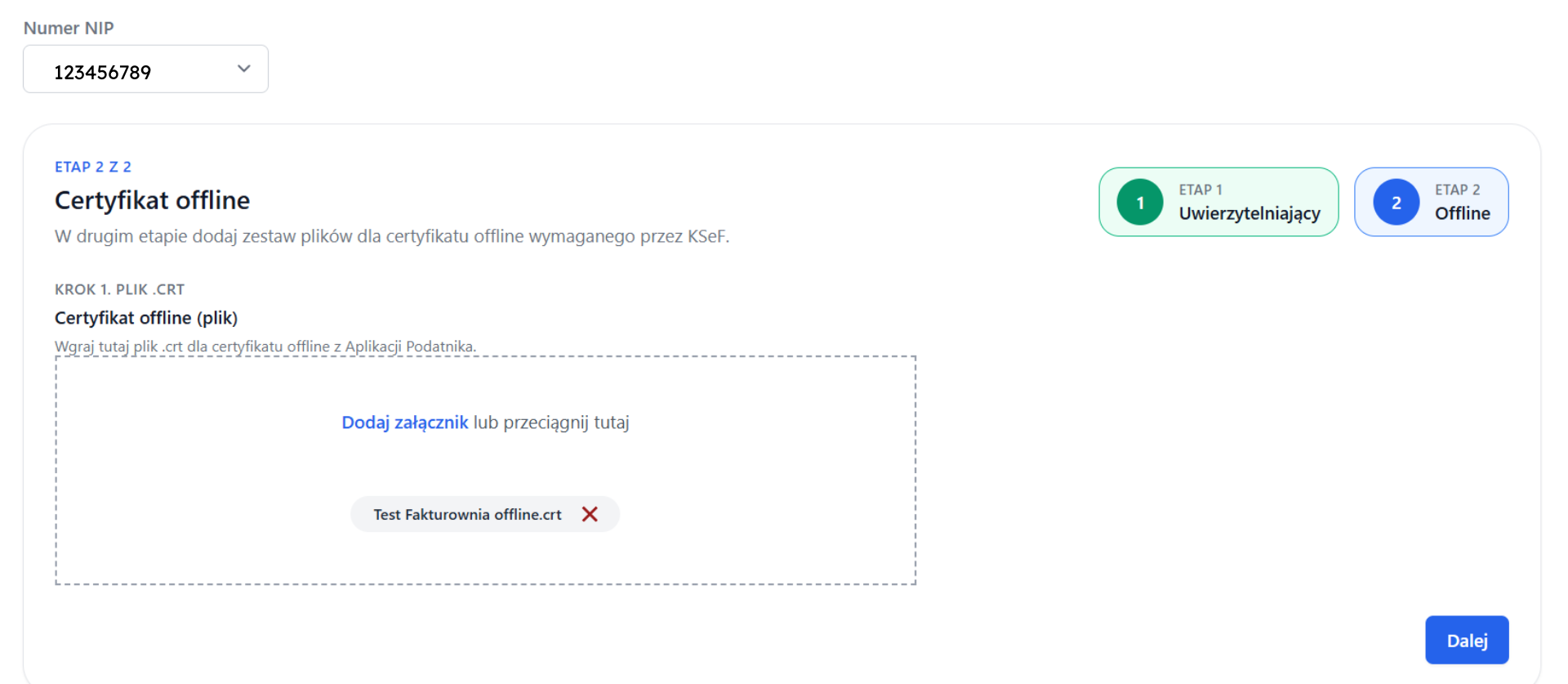
Task: Click the large Certyfikat offline heading
Action: coord(152,200)
